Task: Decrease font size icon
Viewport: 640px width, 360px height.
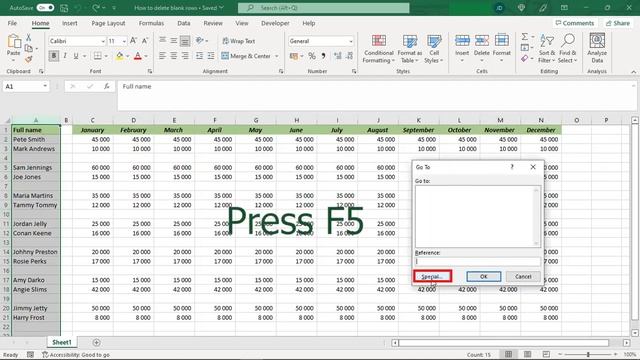Action: point(145,41)
